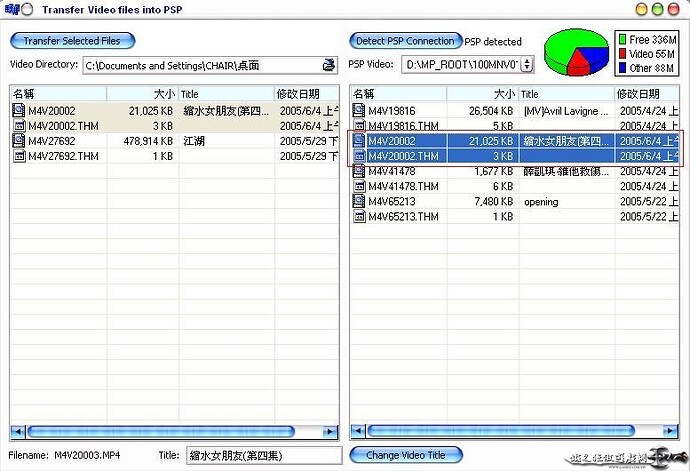Sort PSP list by Title column header

566,94
